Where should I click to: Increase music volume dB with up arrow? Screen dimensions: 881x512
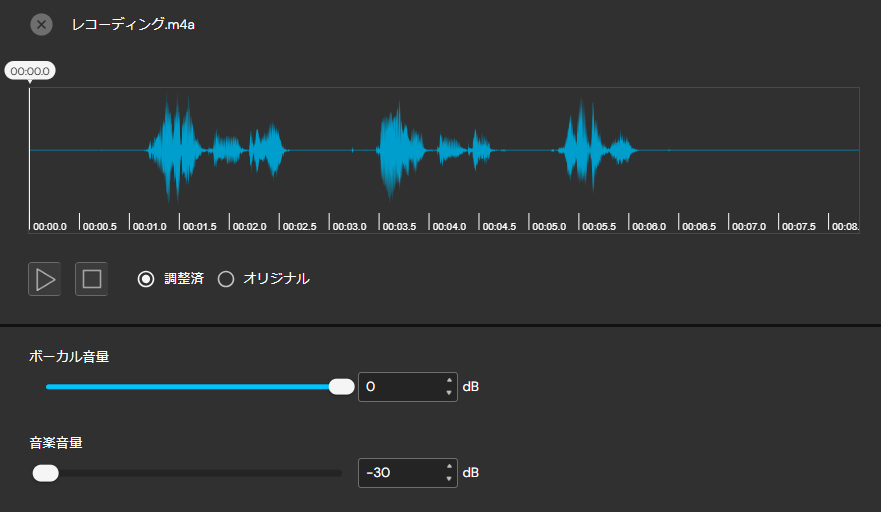click(449, 466)
